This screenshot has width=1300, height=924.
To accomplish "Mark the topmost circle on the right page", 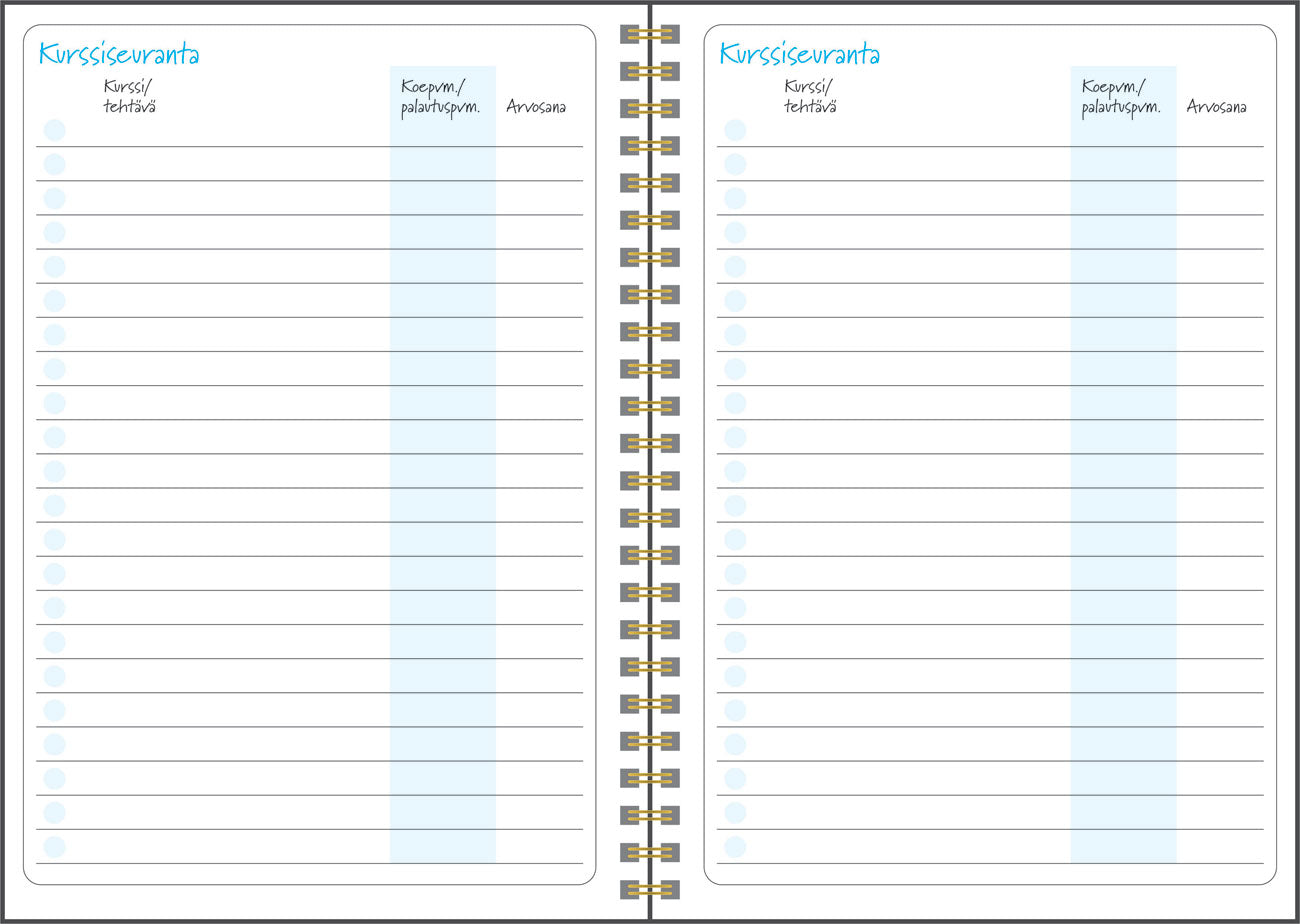I will (735, 130).
